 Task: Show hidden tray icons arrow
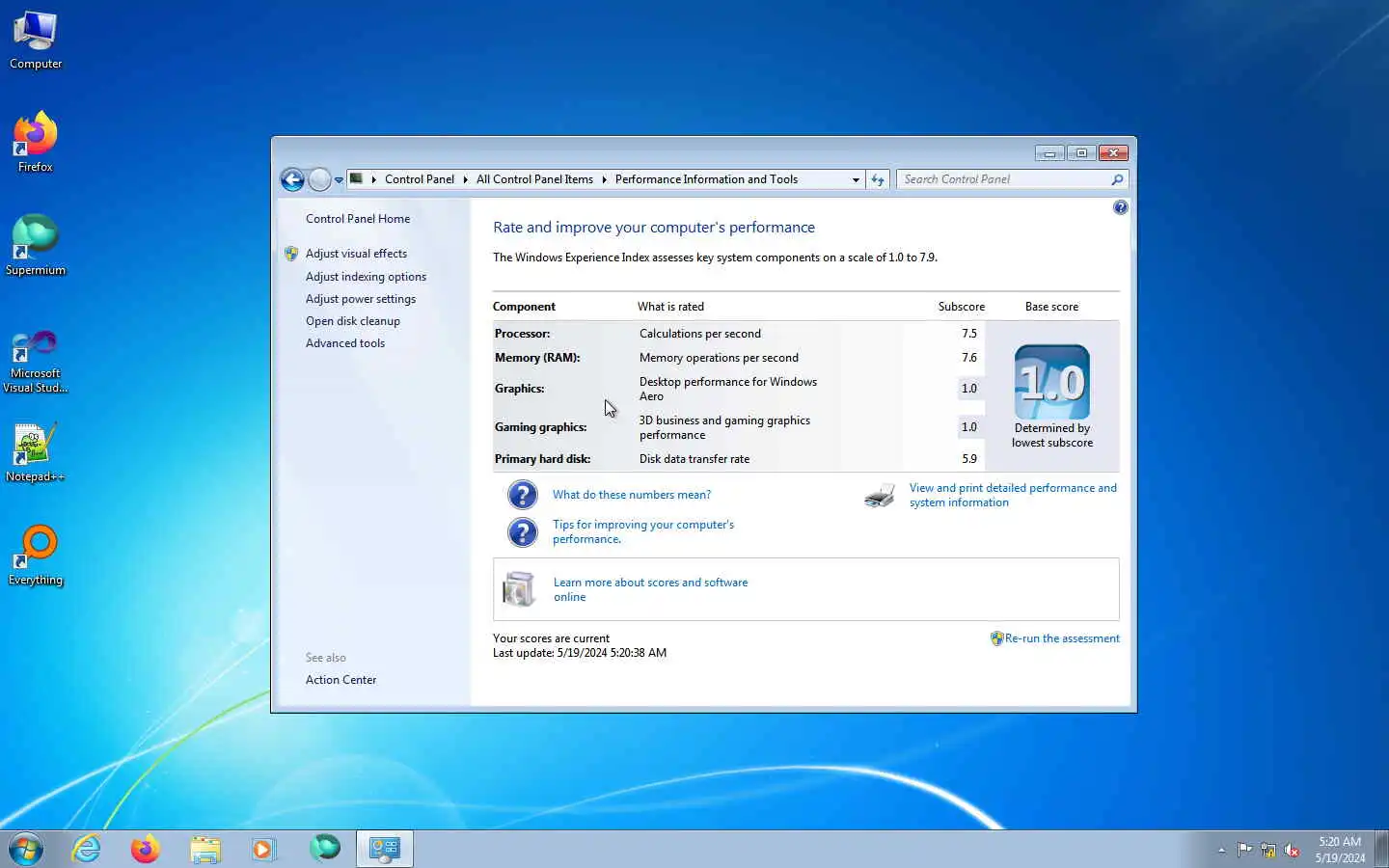pyautogui.click(x=1221, y=850)
